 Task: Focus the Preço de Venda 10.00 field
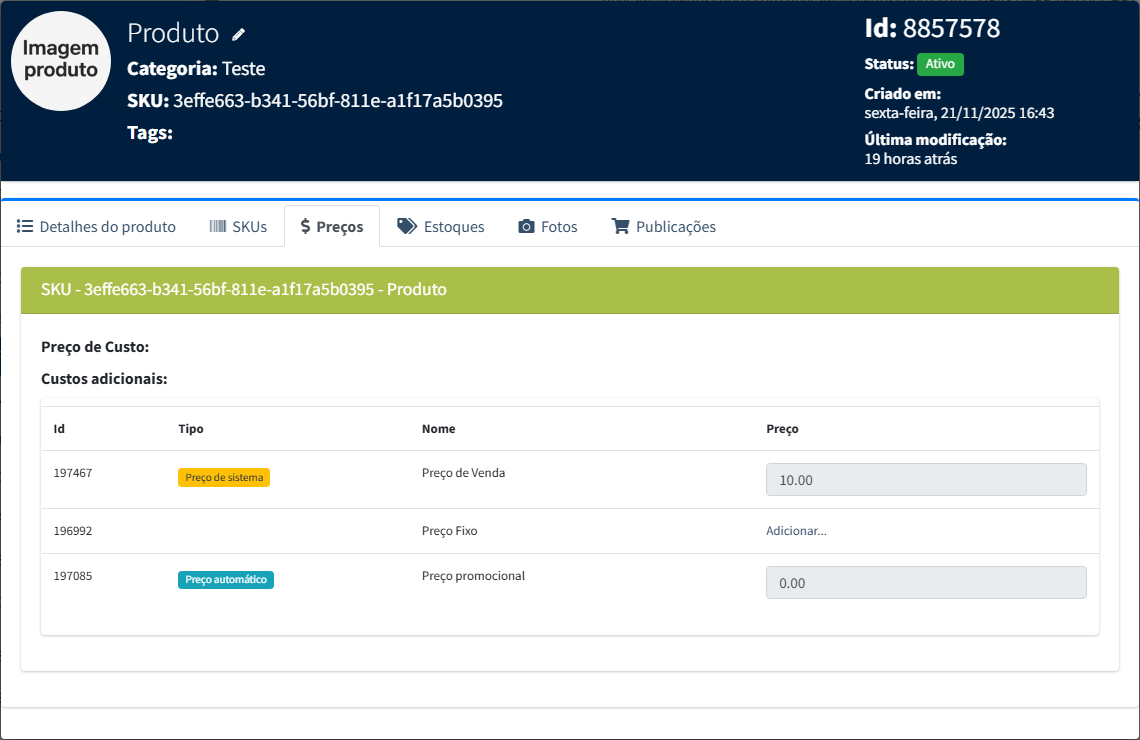click(x=925, y=480)
